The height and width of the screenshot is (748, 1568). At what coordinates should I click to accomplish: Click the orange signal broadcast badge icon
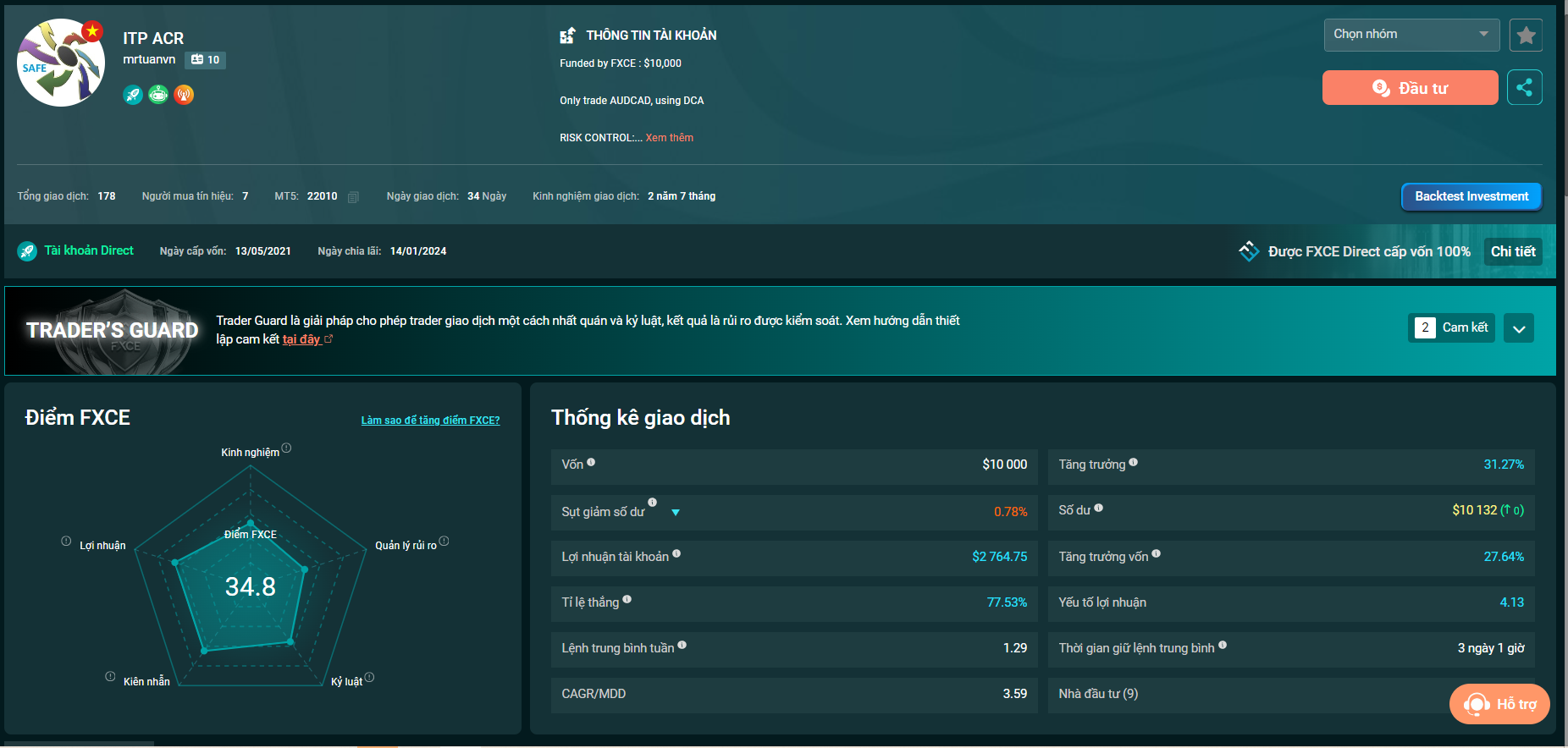184,95
